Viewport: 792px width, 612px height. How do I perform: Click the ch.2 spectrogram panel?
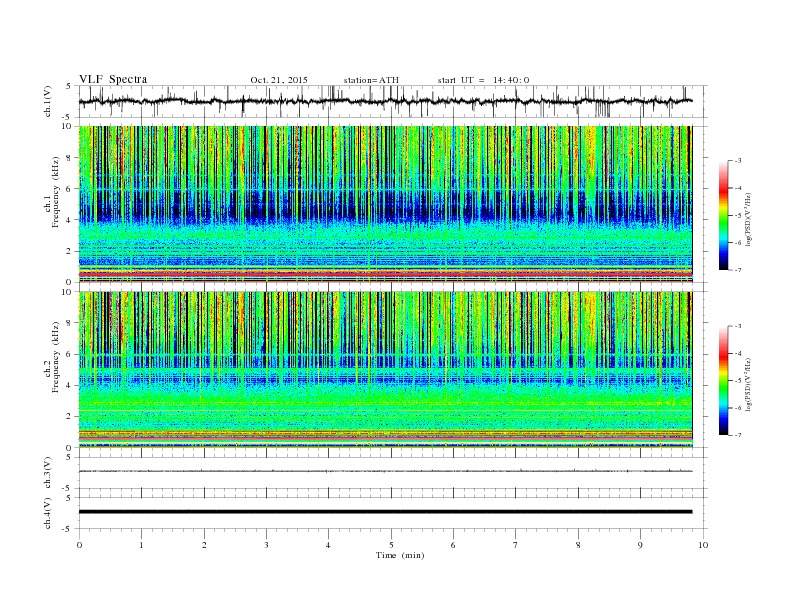[385, 369]
